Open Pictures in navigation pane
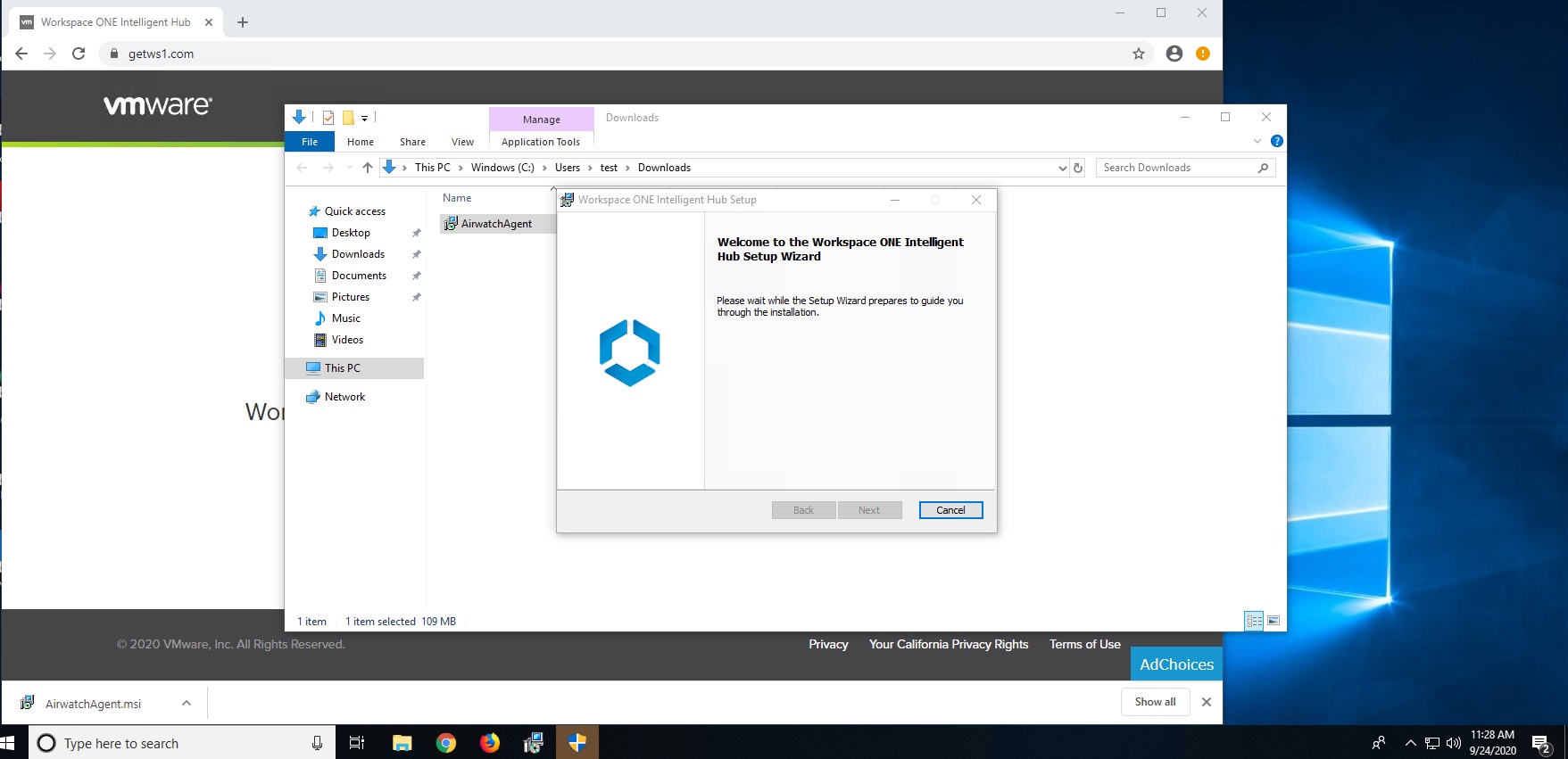The width and height of the screenshot is (1568, 759). click(x=350, y=297)
